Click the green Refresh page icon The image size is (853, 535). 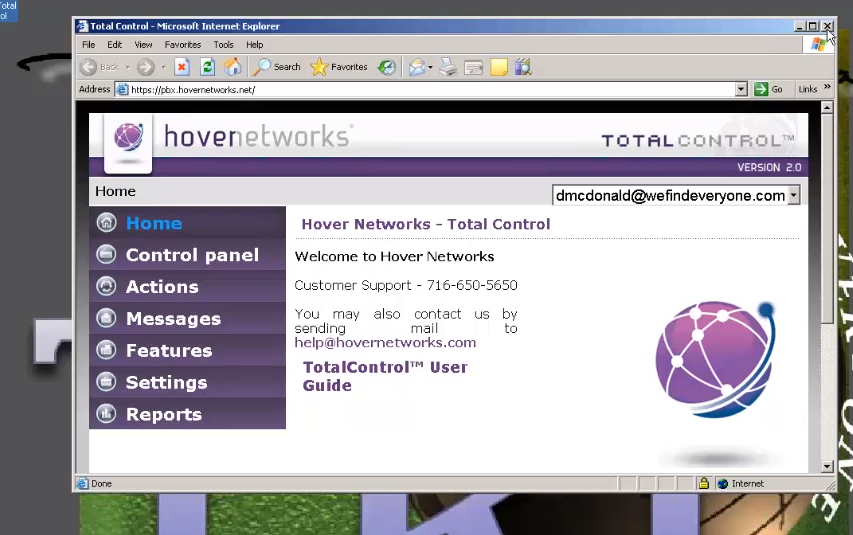(x=207, y=67)
